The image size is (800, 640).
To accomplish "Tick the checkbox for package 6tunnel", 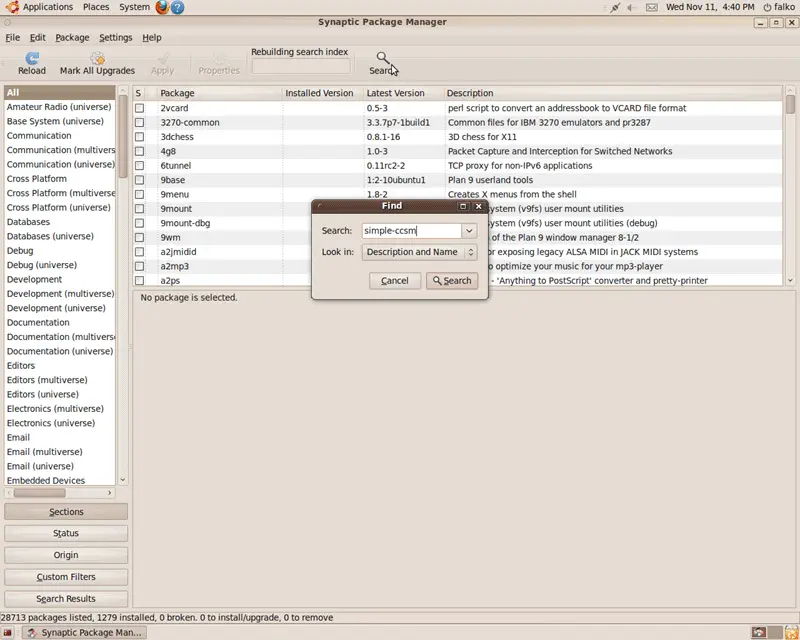I will coord(139,165).
